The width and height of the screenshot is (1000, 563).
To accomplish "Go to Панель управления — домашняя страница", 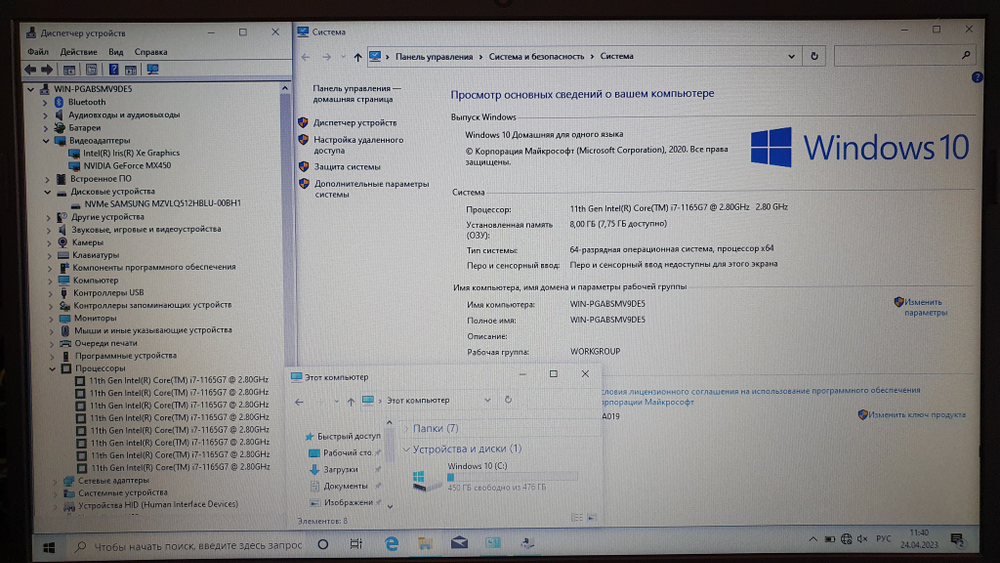I will [x=357, y=94].
